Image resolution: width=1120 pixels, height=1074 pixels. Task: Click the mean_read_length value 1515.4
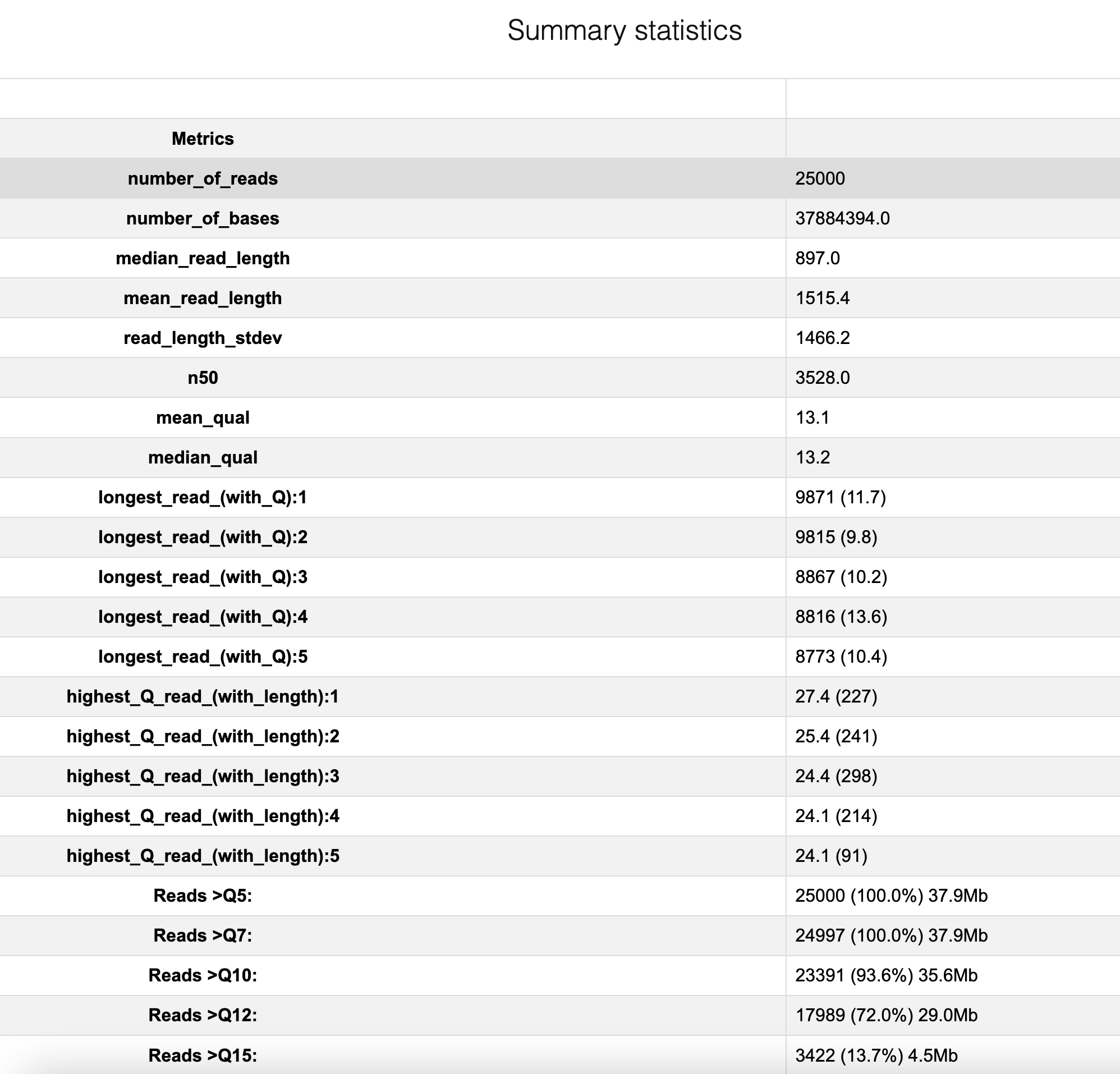(x=821, y=299)
